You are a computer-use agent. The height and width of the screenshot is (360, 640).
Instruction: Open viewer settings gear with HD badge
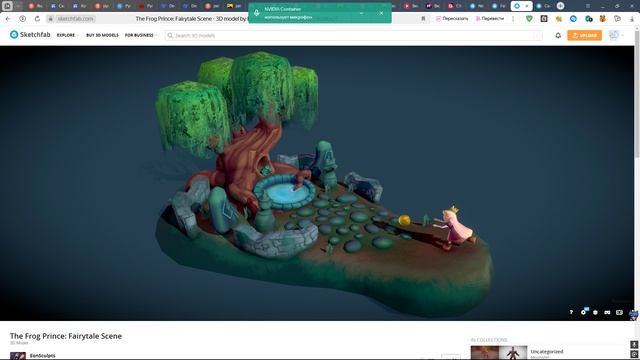click(584, 312)
